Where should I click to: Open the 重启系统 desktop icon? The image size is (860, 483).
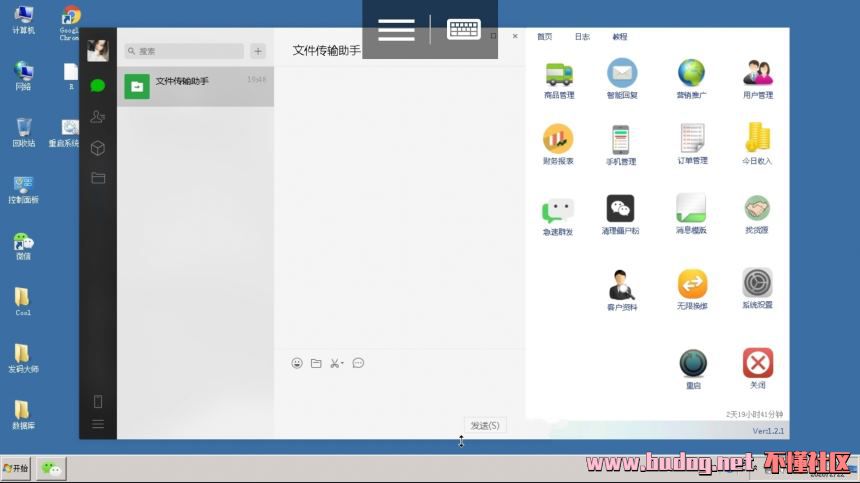point(64,134)
